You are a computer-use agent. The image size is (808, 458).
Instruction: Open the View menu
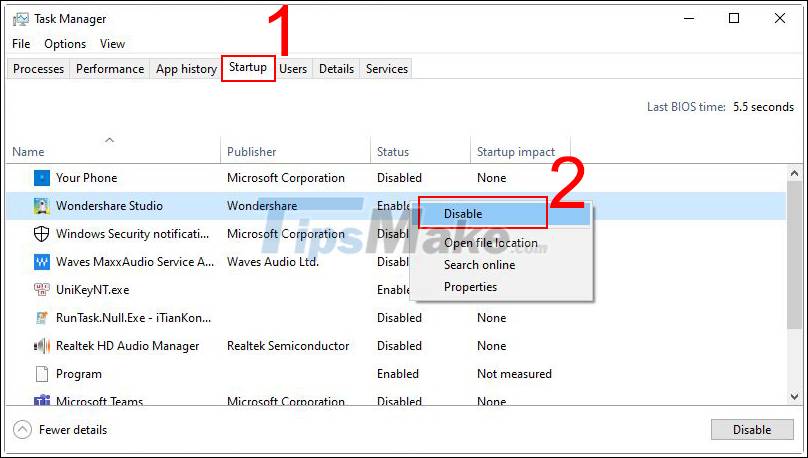pyautogui.click(x=112, y=44)
